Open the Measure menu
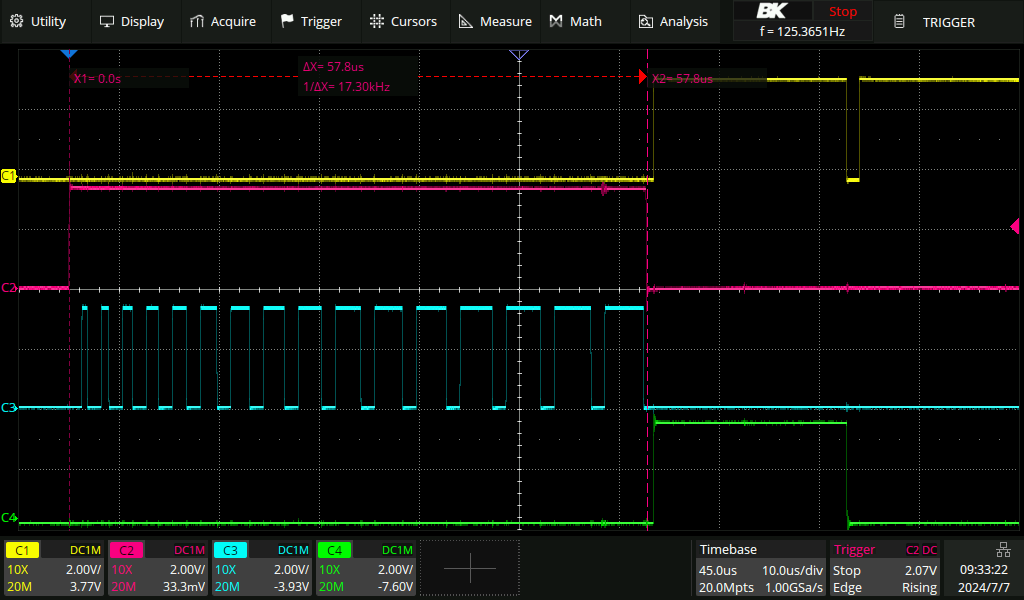Image resolution: width=1024 pixels, height=600 pixels. coord(495,22)
